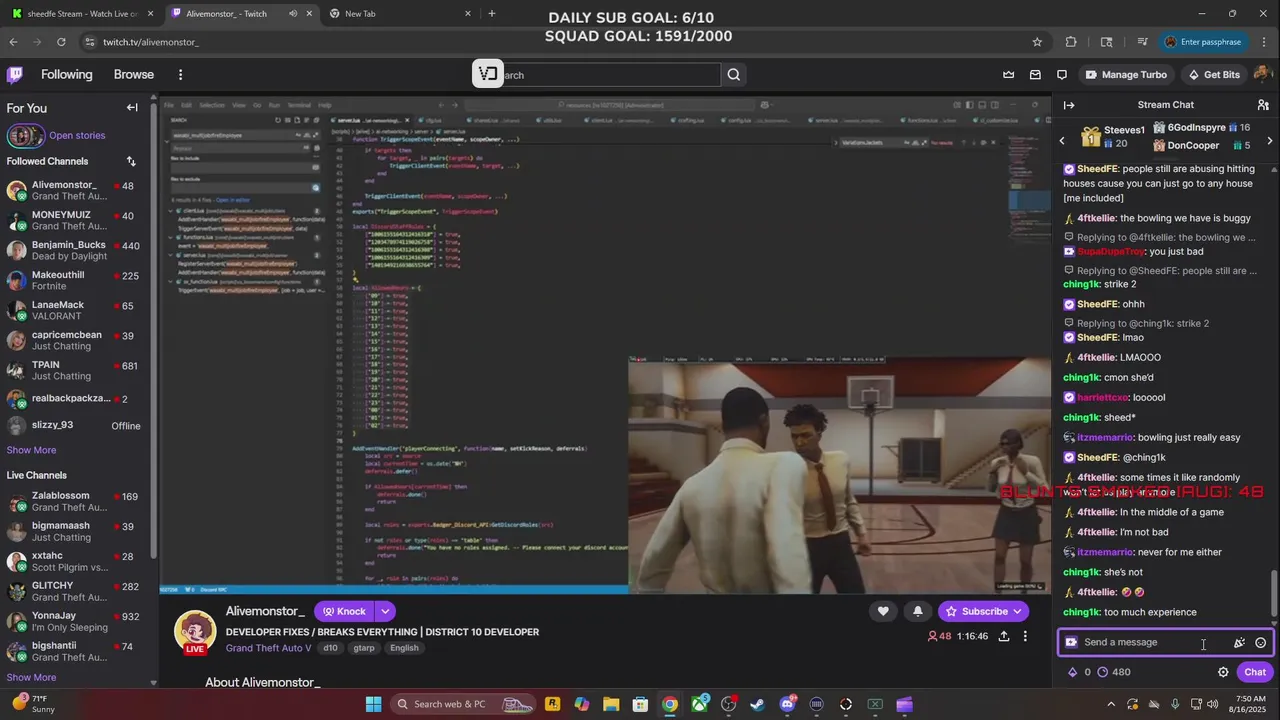The height and width of the screenshot is (720, 1280).
Task: Open Whispers speech bubble icon
Action: (1062, 75)
